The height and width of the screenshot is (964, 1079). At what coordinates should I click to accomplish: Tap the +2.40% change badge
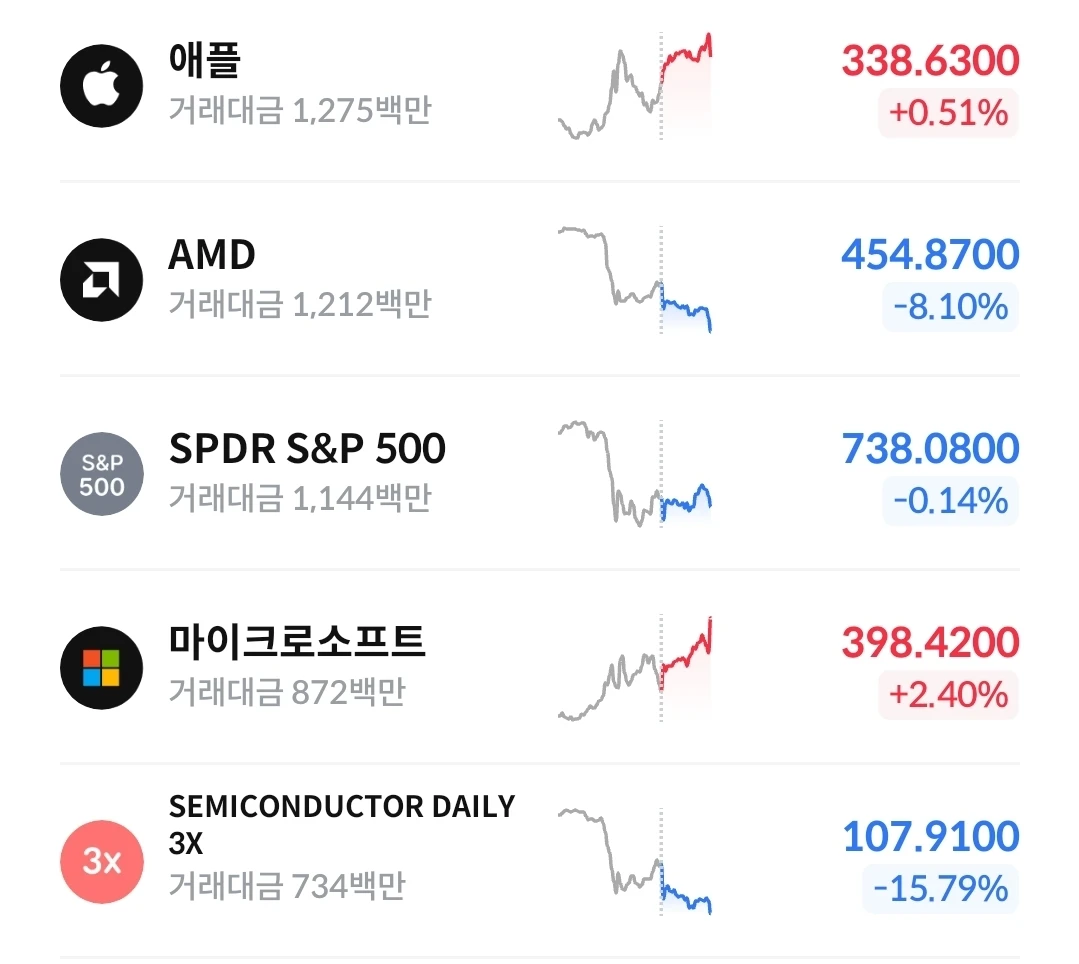[x=948, y=695]
